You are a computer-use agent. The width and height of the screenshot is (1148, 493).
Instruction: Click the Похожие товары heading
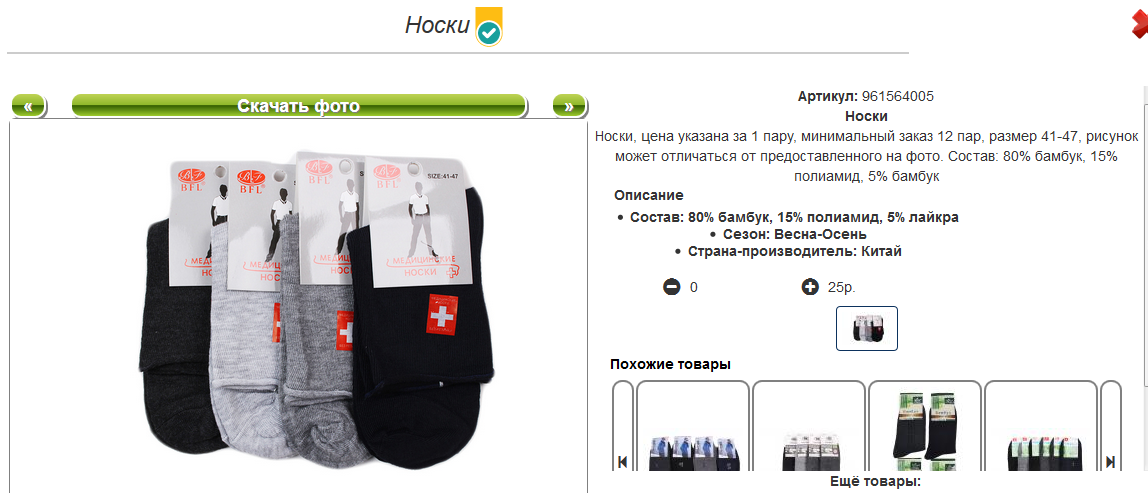click(x=671, y=364)
